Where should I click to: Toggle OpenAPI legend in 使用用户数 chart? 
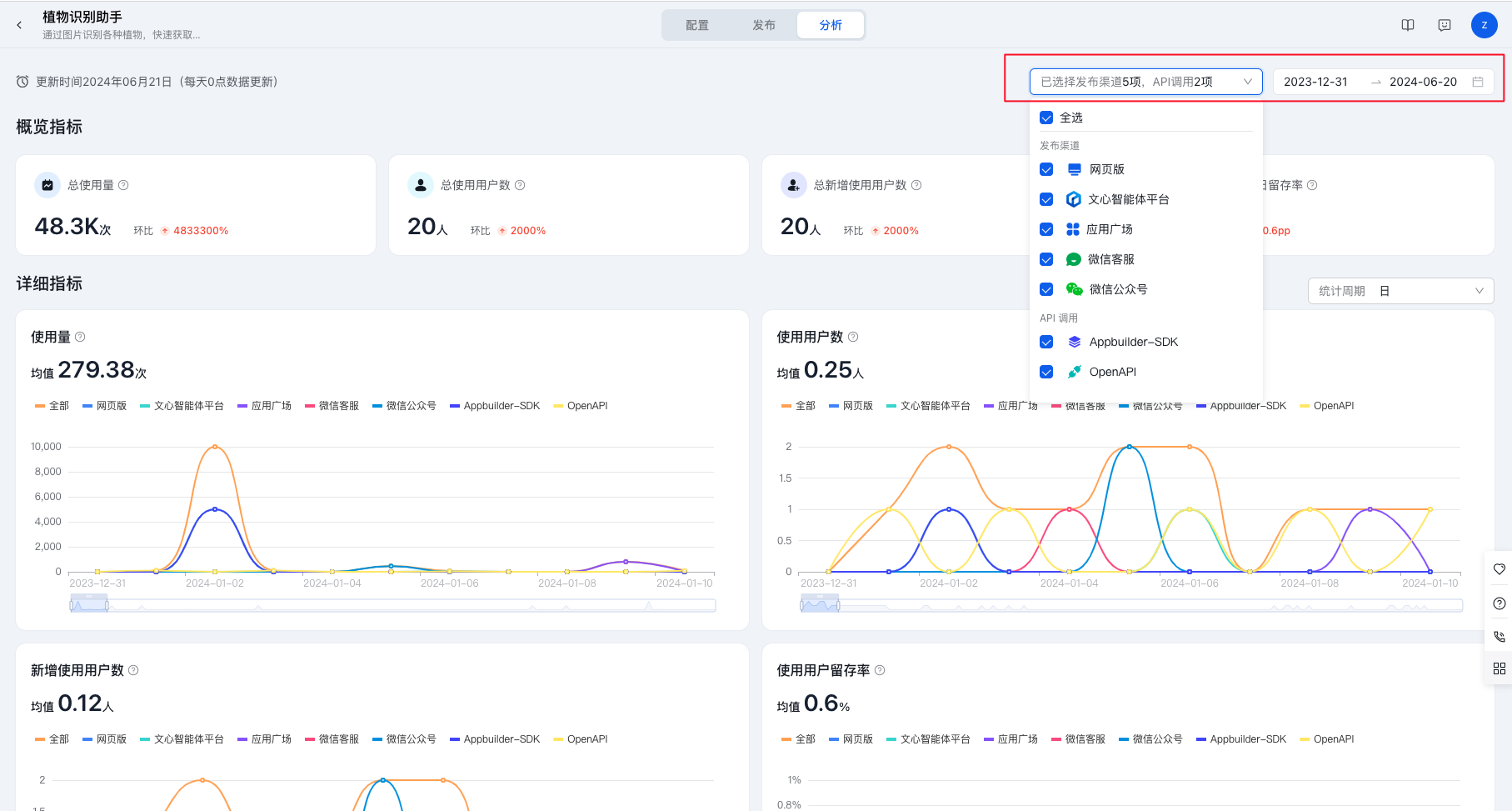pos(1326,406)
